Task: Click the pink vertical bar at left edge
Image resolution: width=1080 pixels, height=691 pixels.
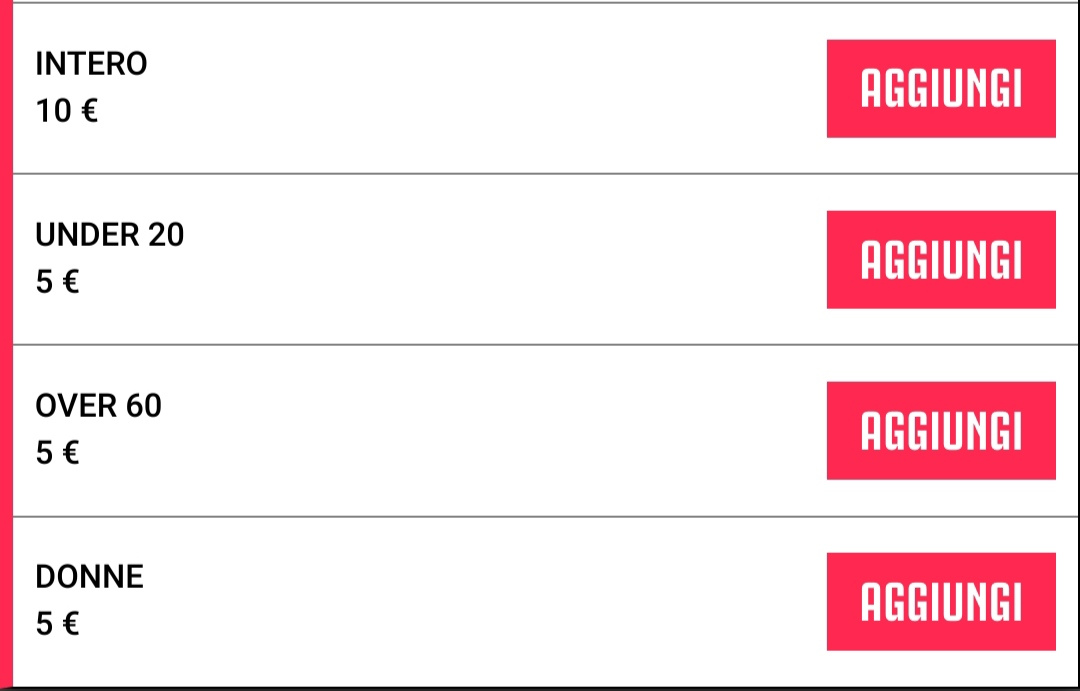Action: tap(6, 344)
